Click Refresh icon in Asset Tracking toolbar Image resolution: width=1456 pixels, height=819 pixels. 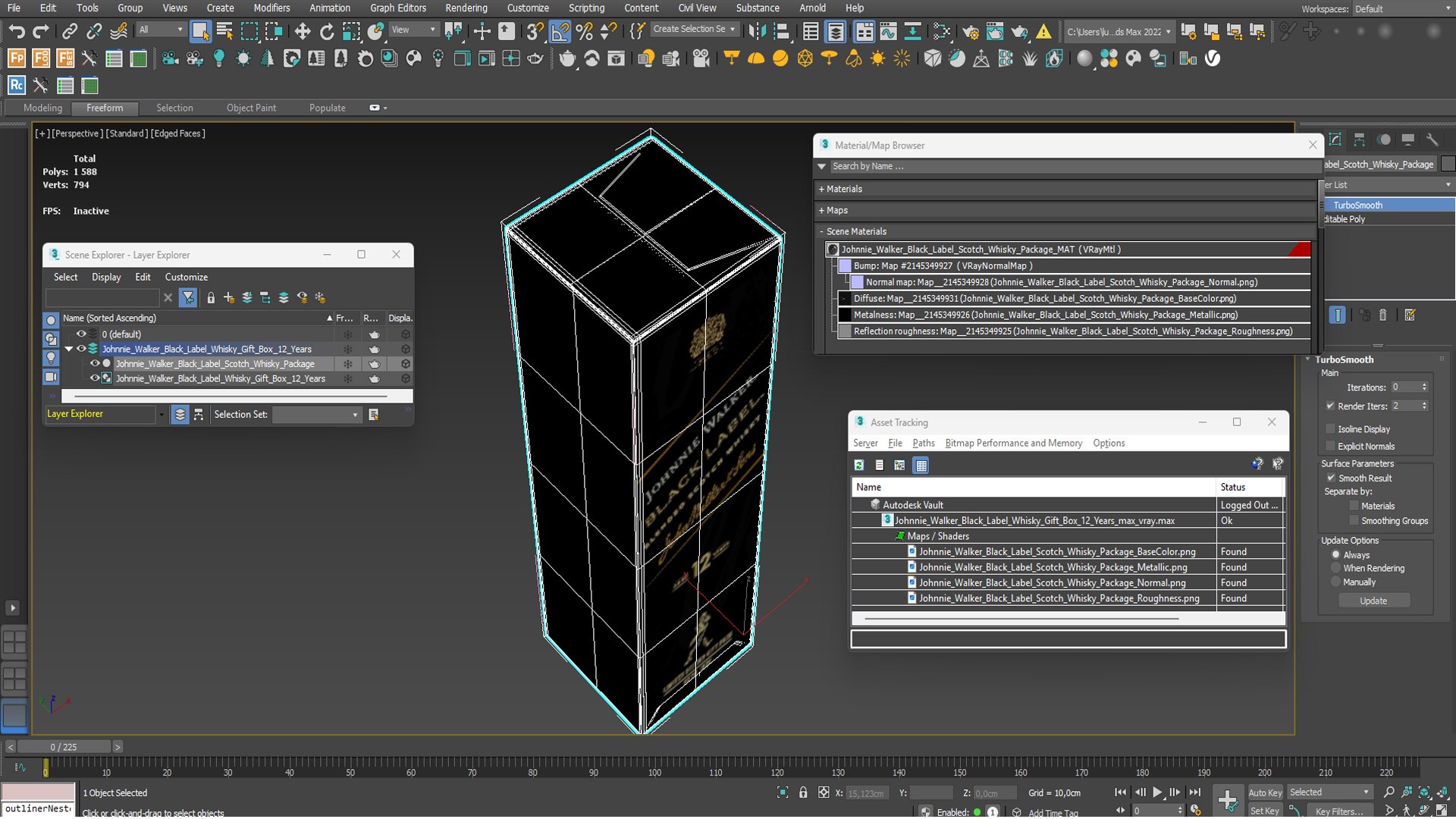point(859,466)
